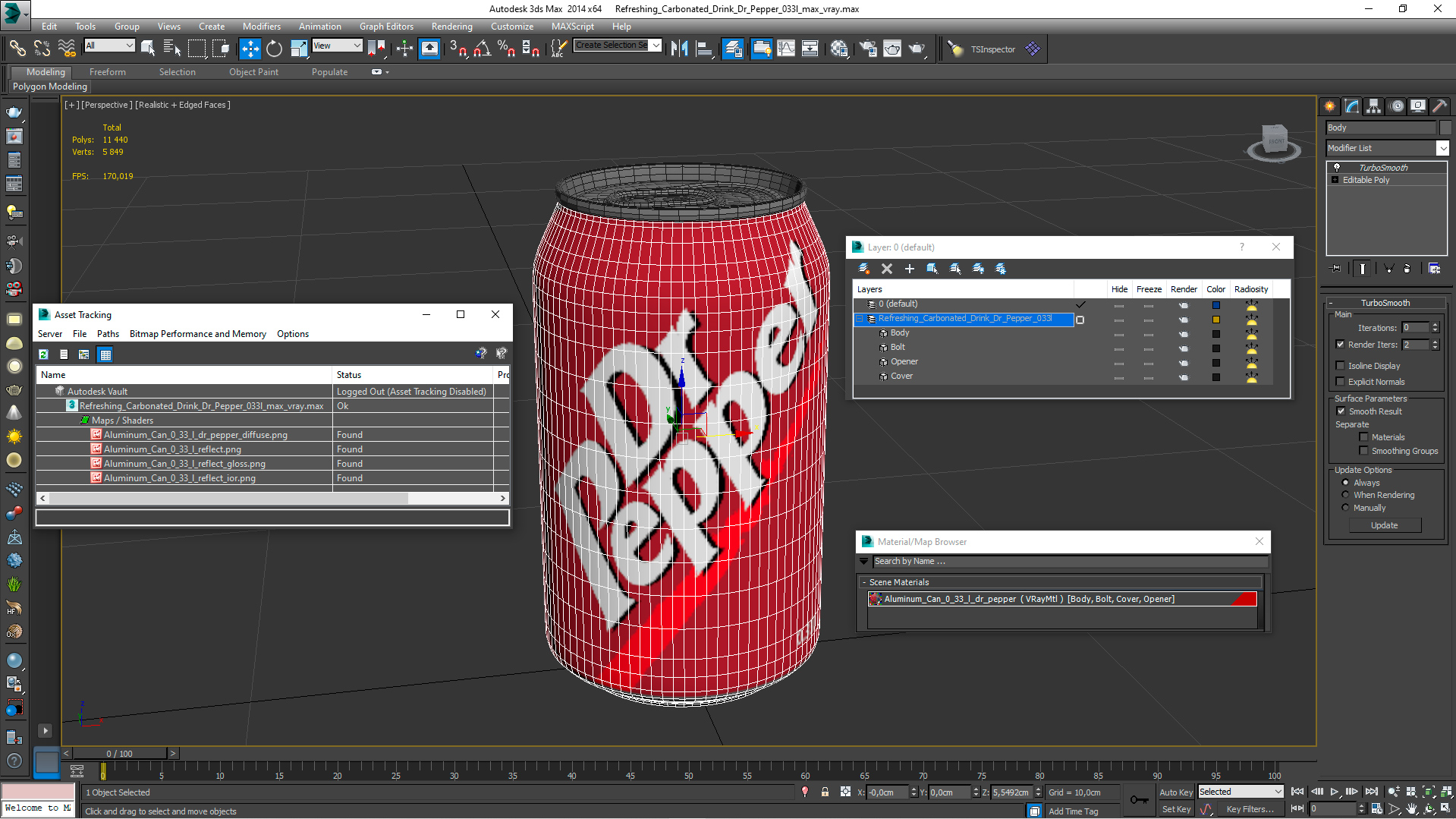Click the Play Animation button

click(x=1334, y=792)
